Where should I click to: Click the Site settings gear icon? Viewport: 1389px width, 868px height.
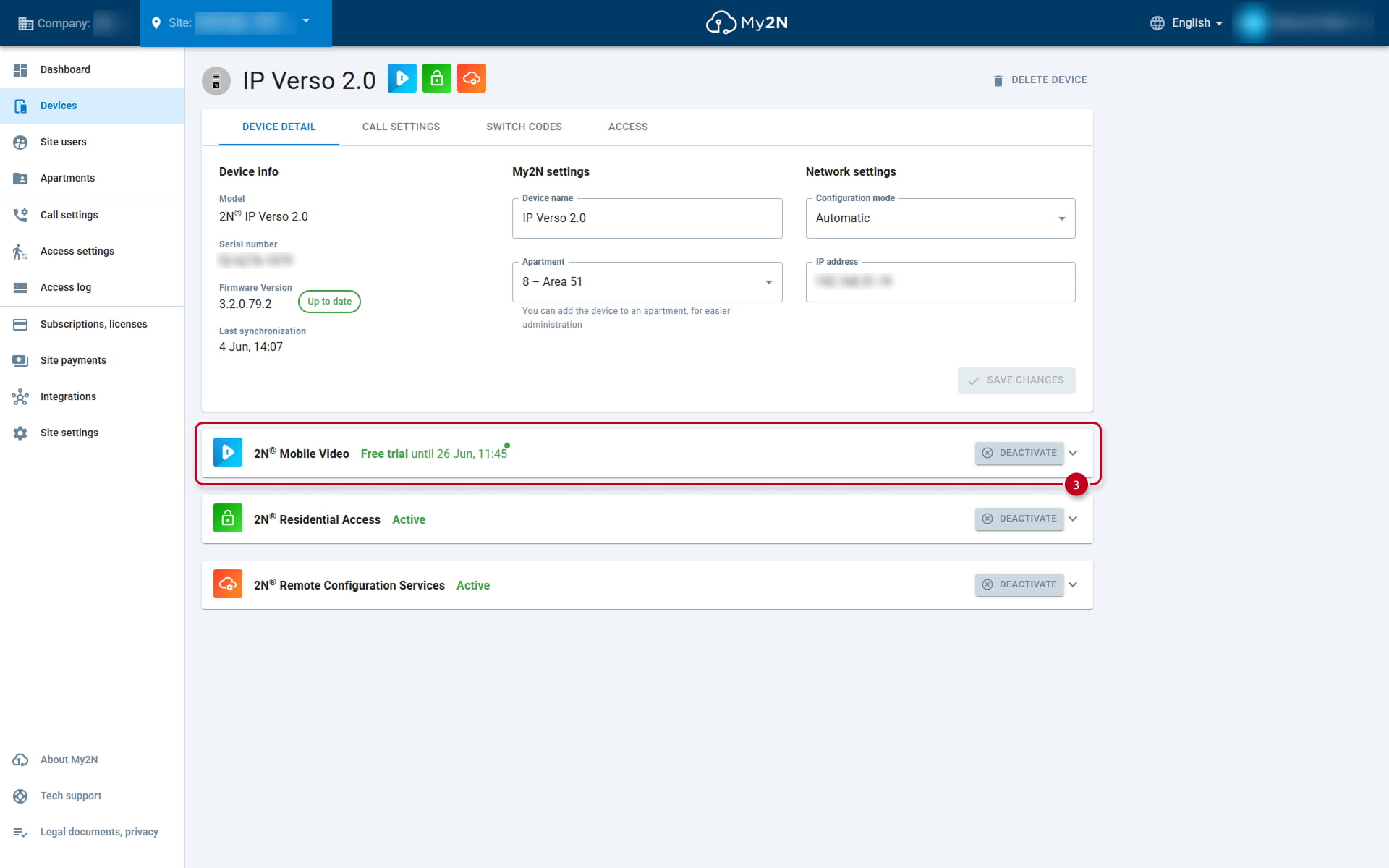20,433
